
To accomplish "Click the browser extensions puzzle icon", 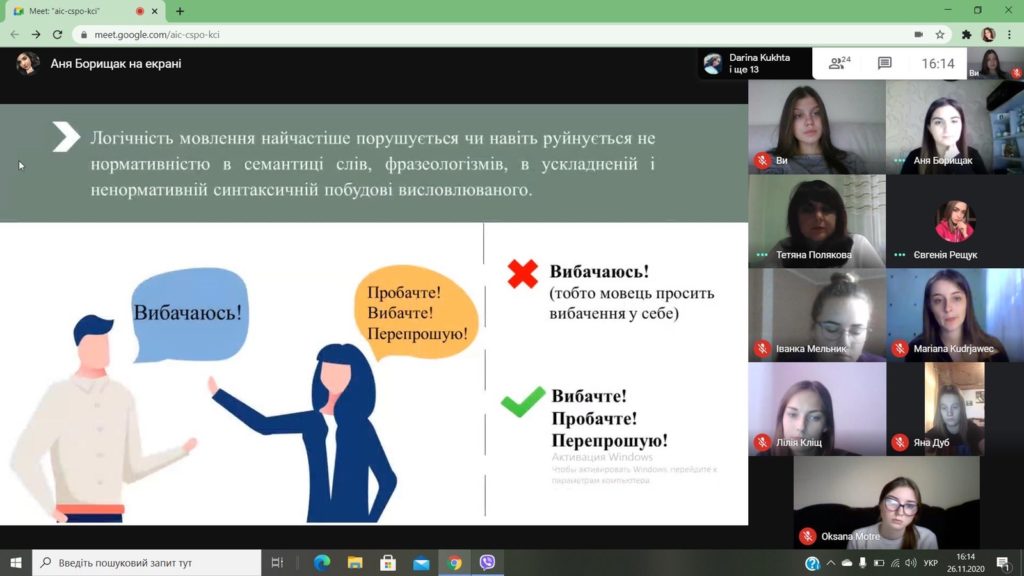I will click(966, 35).
